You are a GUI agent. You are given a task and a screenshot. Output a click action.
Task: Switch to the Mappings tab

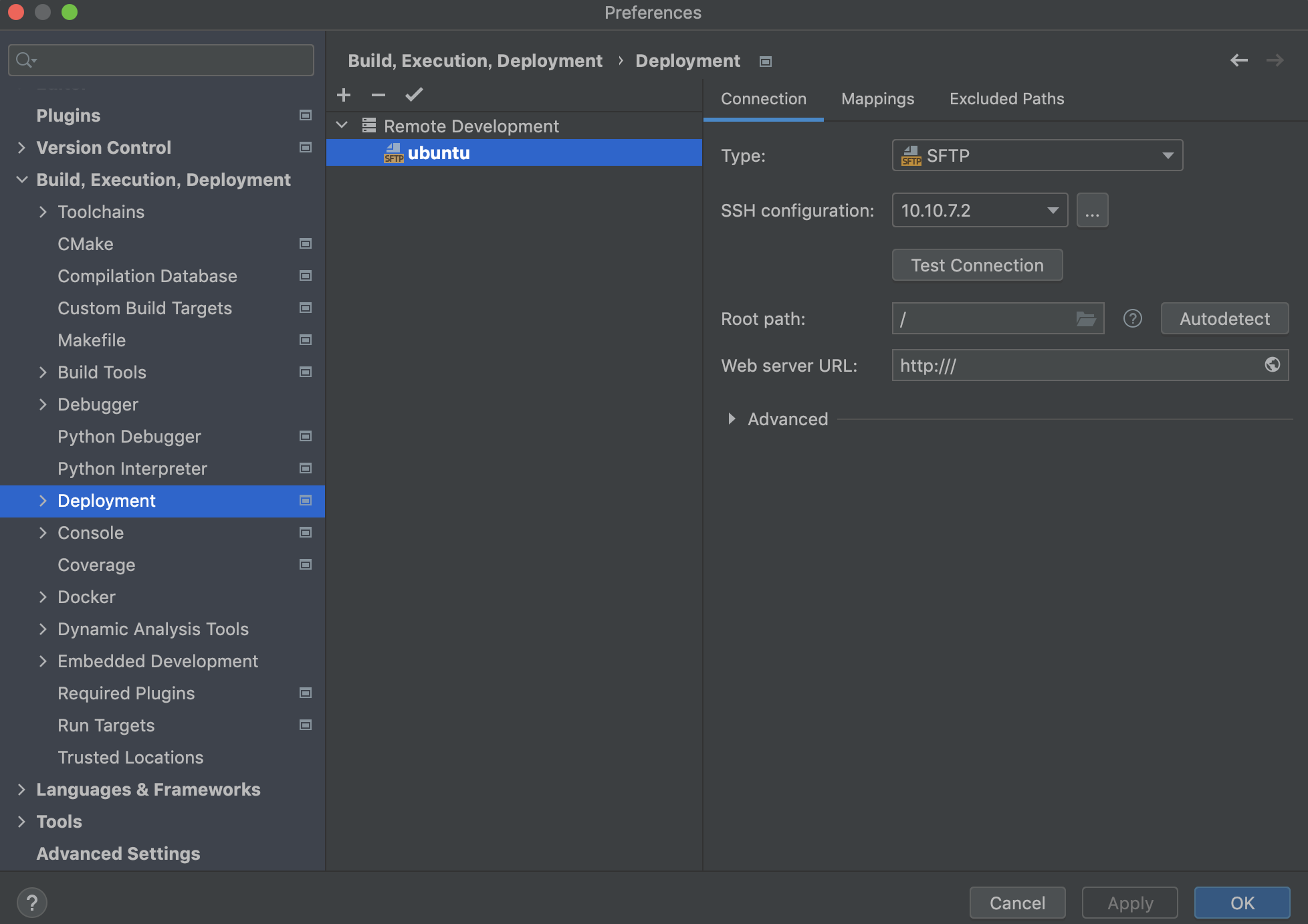877,99
